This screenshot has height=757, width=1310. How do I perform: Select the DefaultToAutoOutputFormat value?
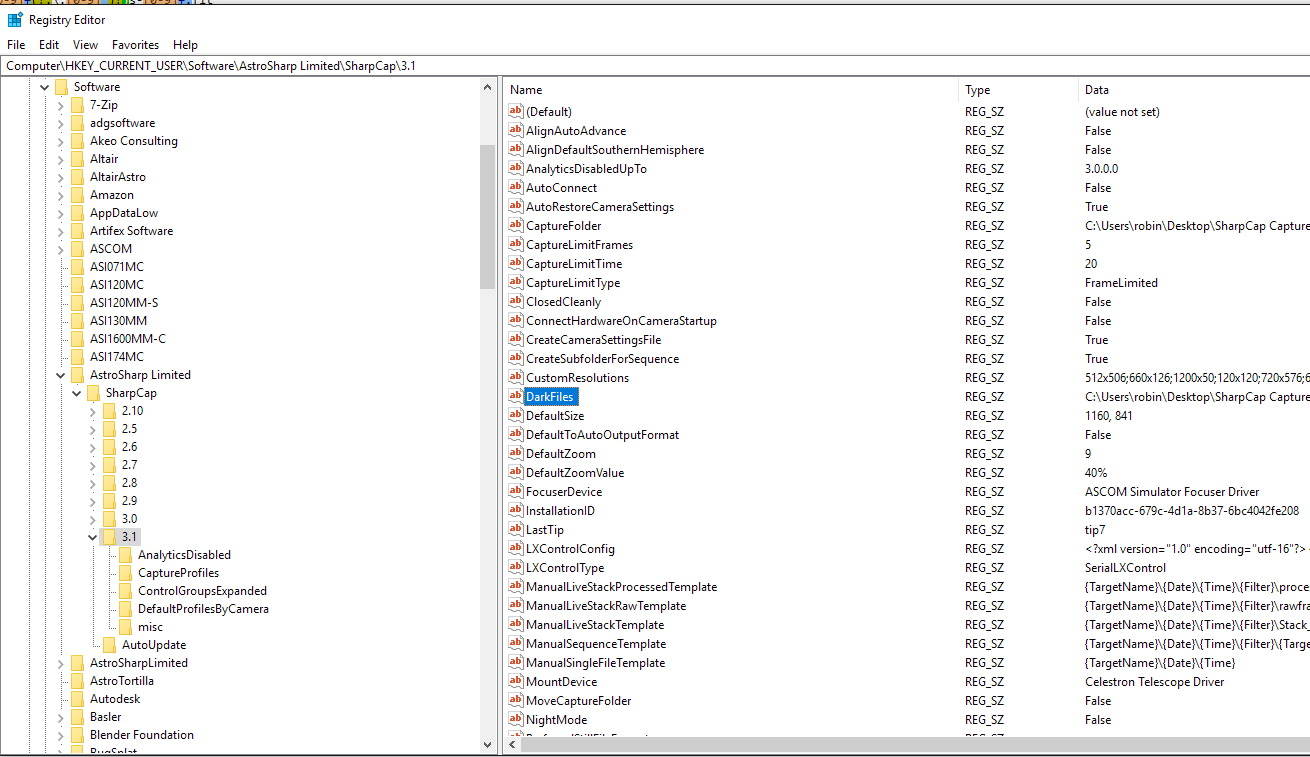click(602, 435)
